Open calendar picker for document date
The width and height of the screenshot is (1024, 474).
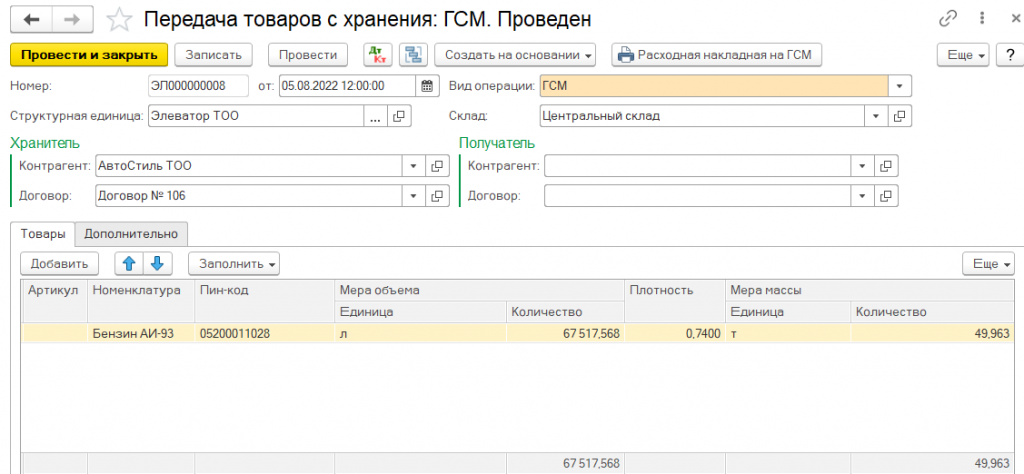click(x=427, y=86)
